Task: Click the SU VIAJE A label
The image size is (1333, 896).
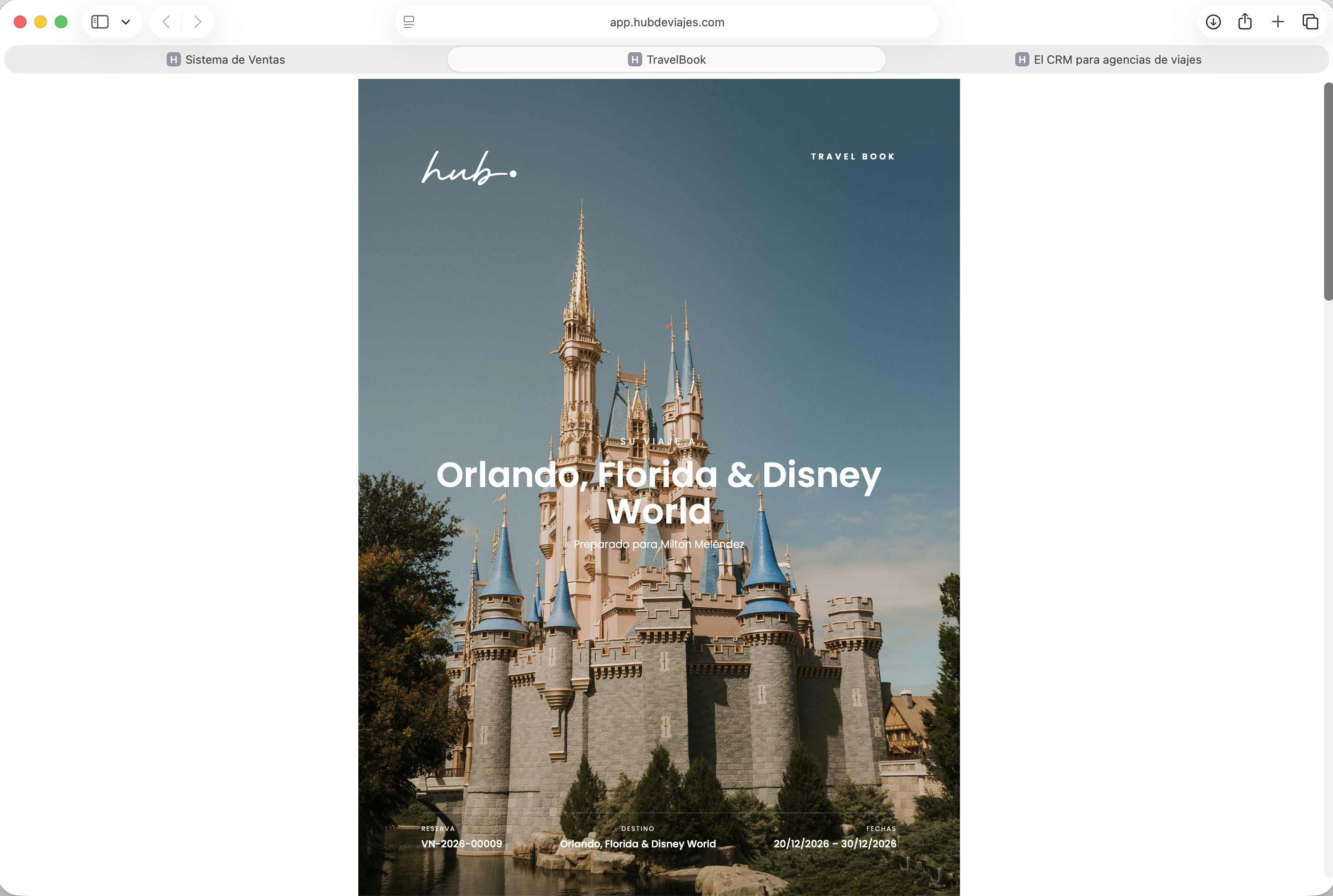Action: point(659,442)
